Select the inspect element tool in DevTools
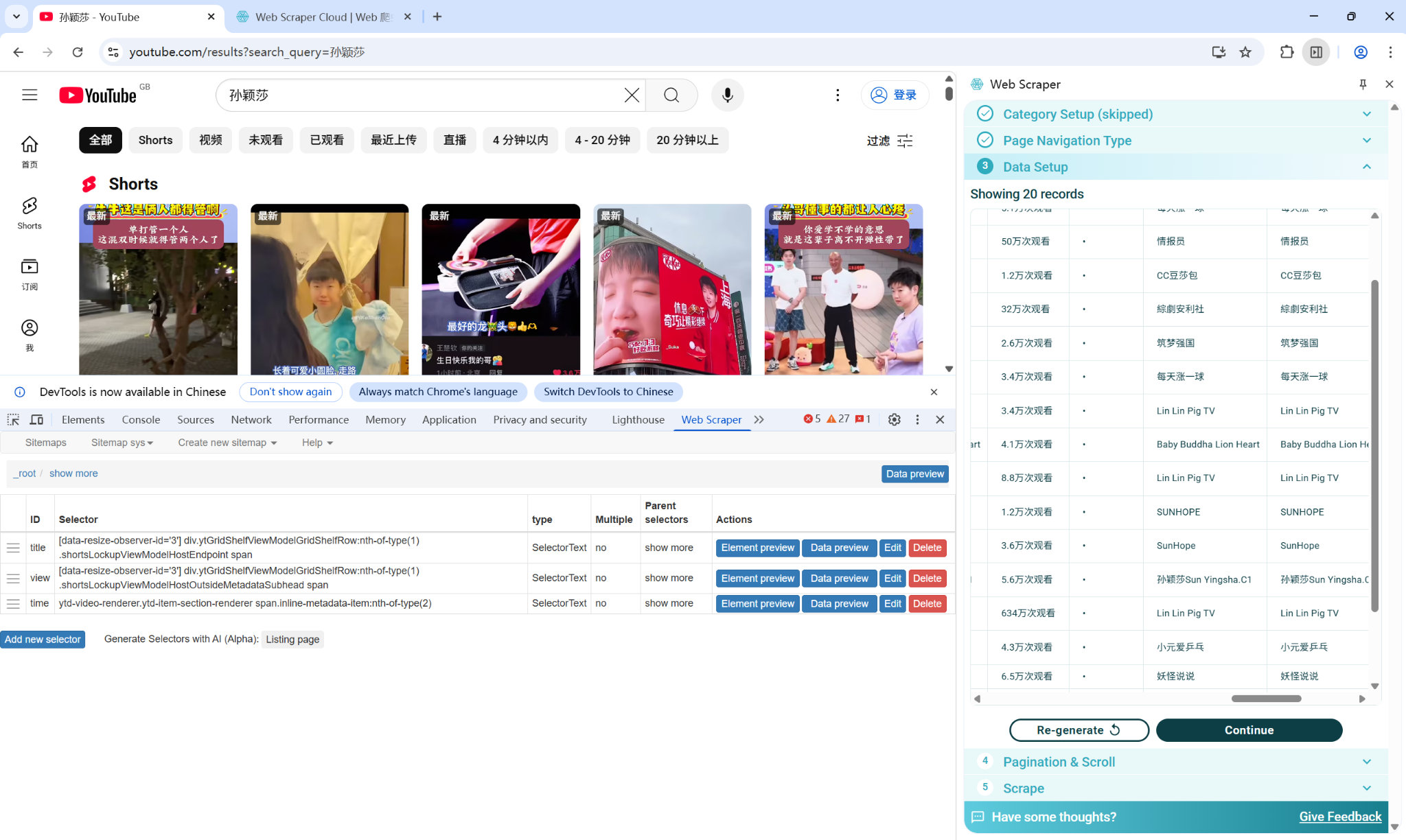The width and height of the screenshot is (1406, 840). pyautogui.click(x=12, y=419)
